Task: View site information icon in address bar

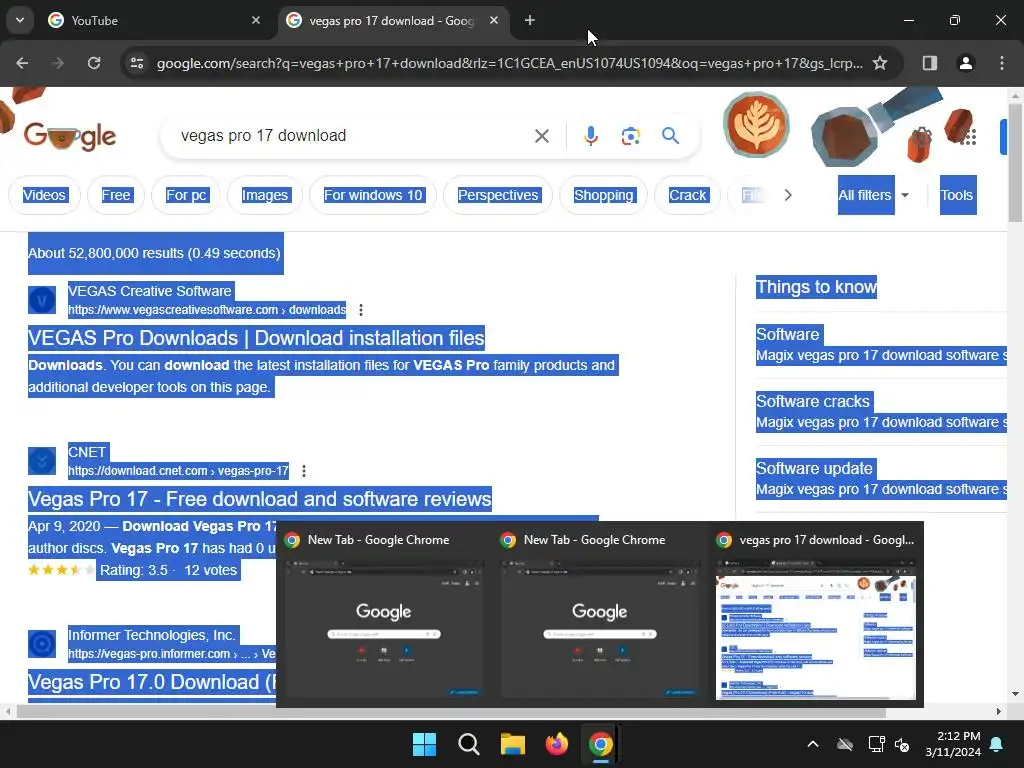Action: pos(137,63)
